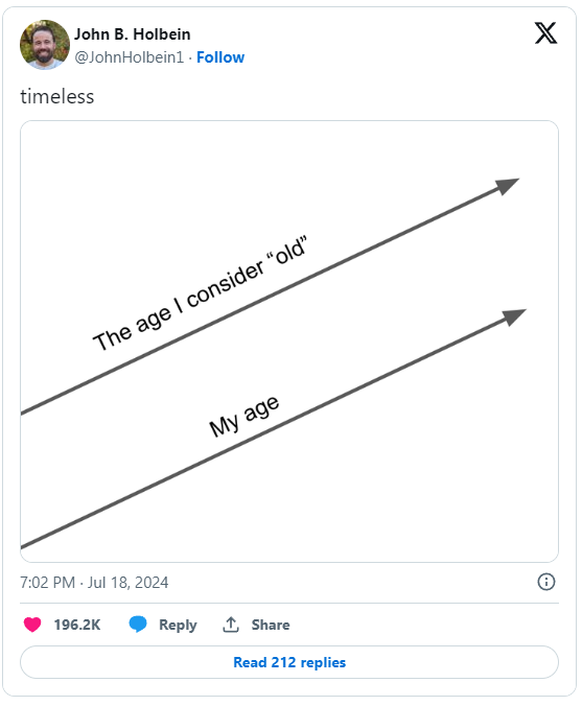This screenshot has height=706, width=582.
Task: Click the Share label
Action: pyautogui.click(x=271, y=625)
